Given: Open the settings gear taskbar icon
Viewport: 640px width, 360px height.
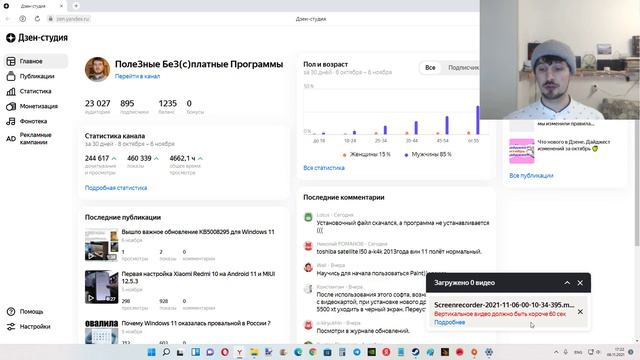Looking at the screenshot, I should (x=489, y=352).
